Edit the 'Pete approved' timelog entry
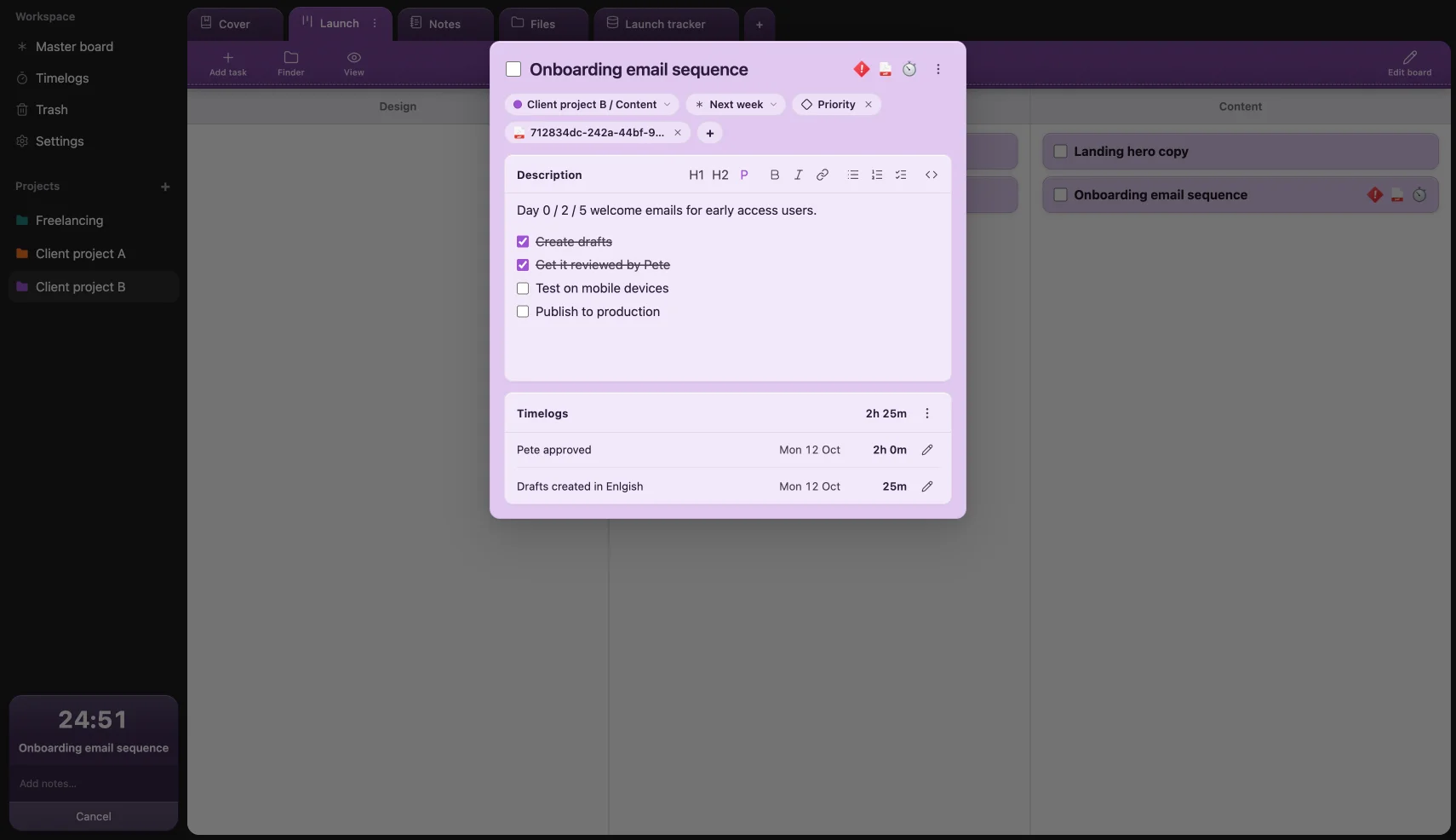The height and width of the screenshot is (840, 1456). (927, 450)
